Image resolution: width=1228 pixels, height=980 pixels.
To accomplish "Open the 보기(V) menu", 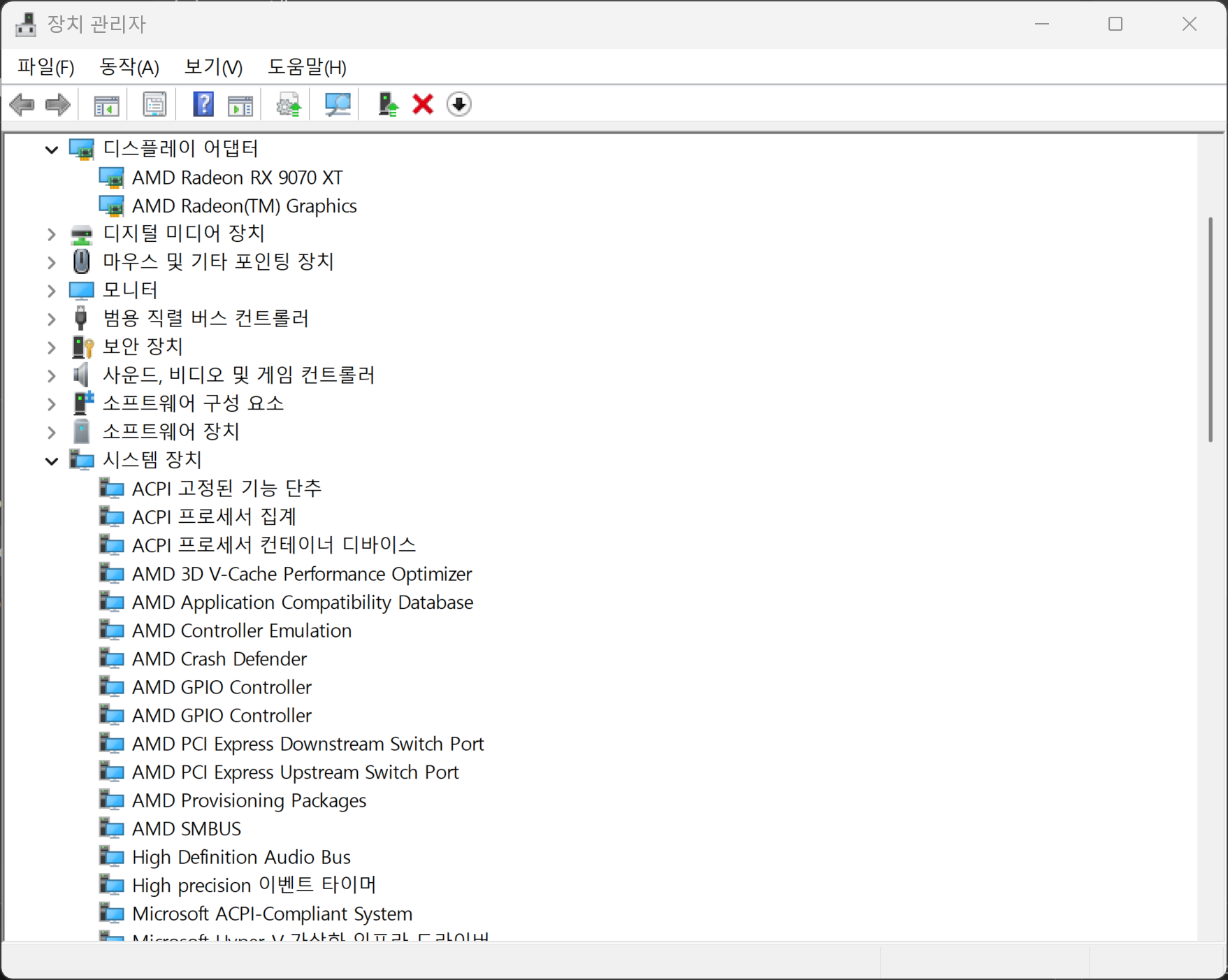I will (x=212, y=66).
